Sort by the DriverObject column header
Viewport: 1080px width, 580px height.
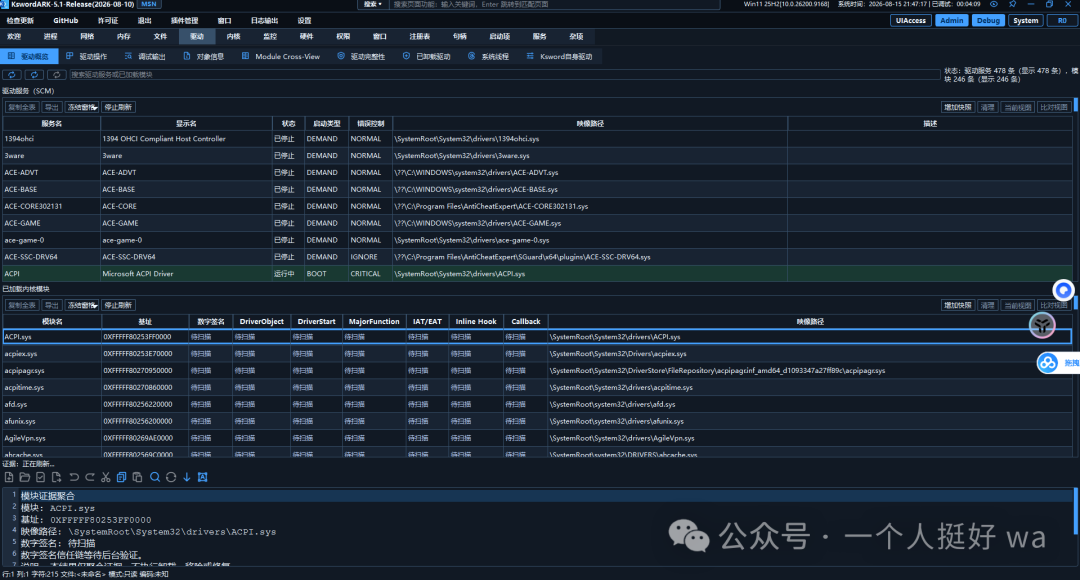[262, 322]
